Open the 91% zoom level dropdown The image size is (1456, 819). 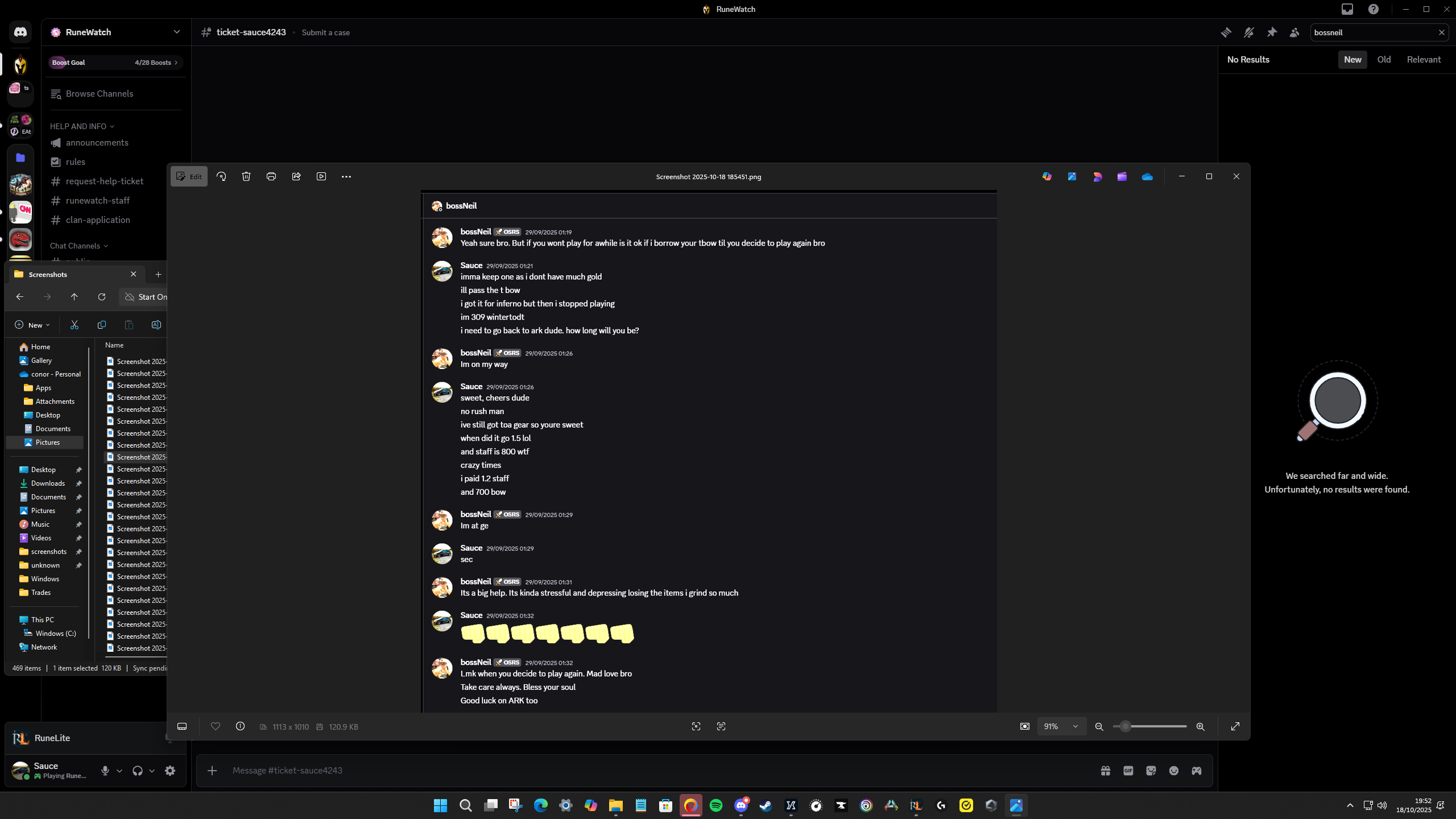click(1061, 726)
